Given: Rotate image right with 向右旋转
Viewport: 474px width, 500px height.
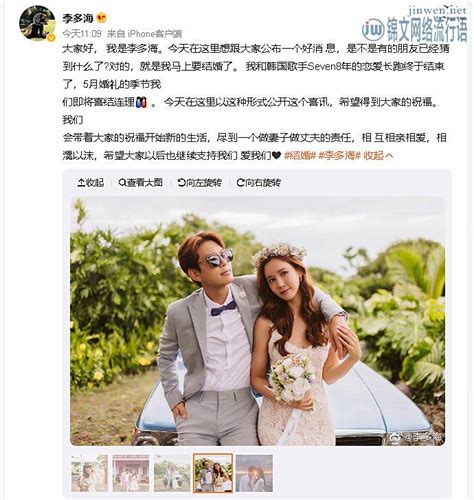Looking at the screenshot, I should click(259, 182).
